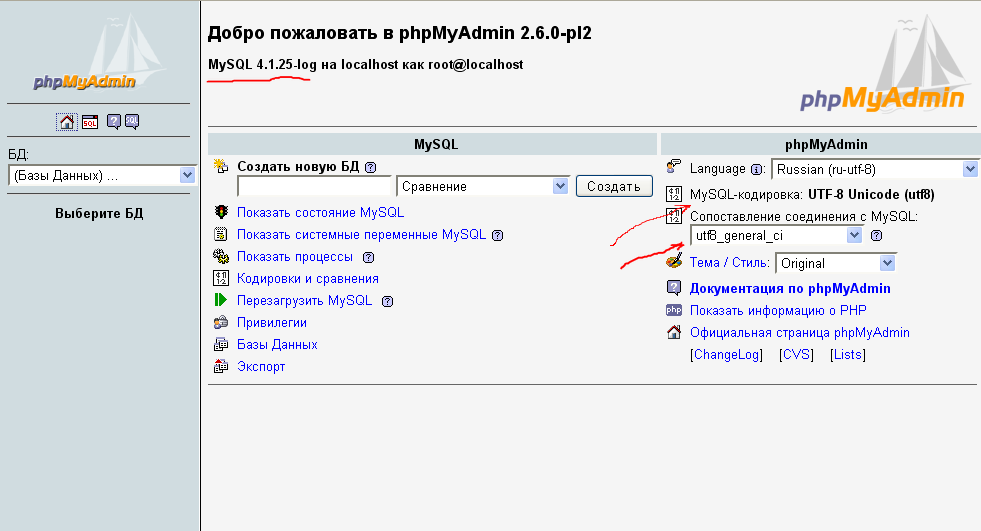Click the house icon by Официальная страница
This screenshot has height=531, width=981.
coord(674,332)
